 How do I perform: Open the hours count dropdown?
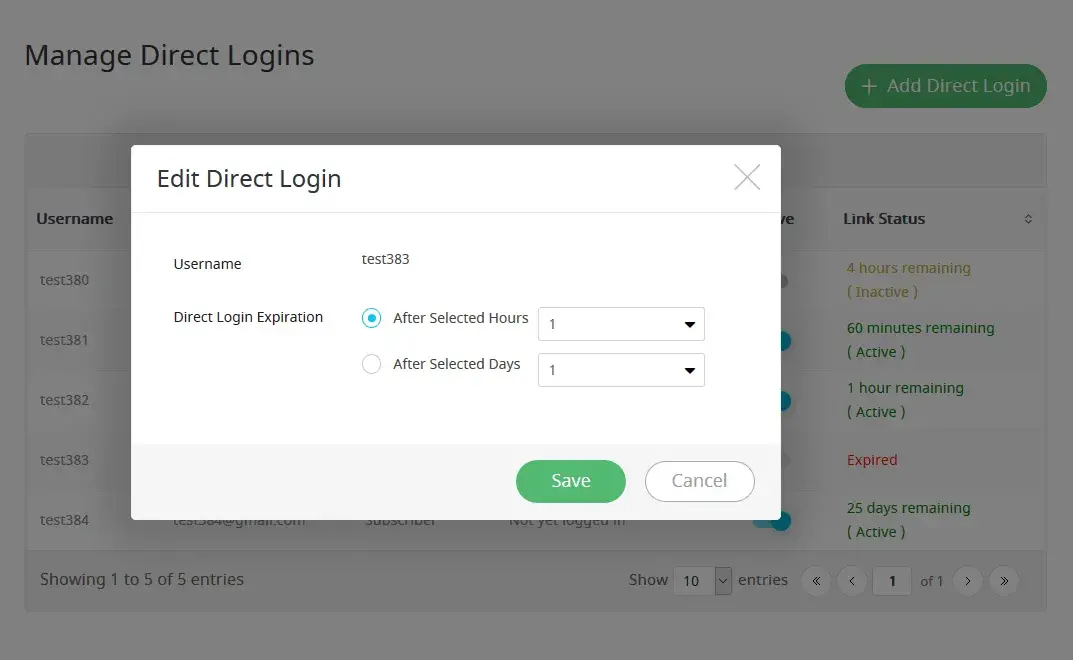pyautogui.click(x=621, y=324)
